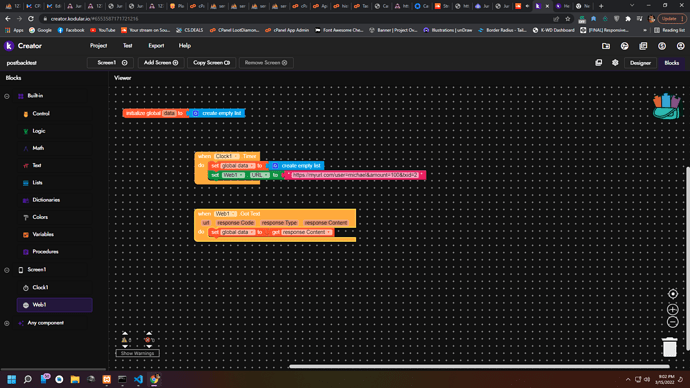Click Show Warnings button
Image resolution: width=690 pixels, height=388 pixels.
137,353
